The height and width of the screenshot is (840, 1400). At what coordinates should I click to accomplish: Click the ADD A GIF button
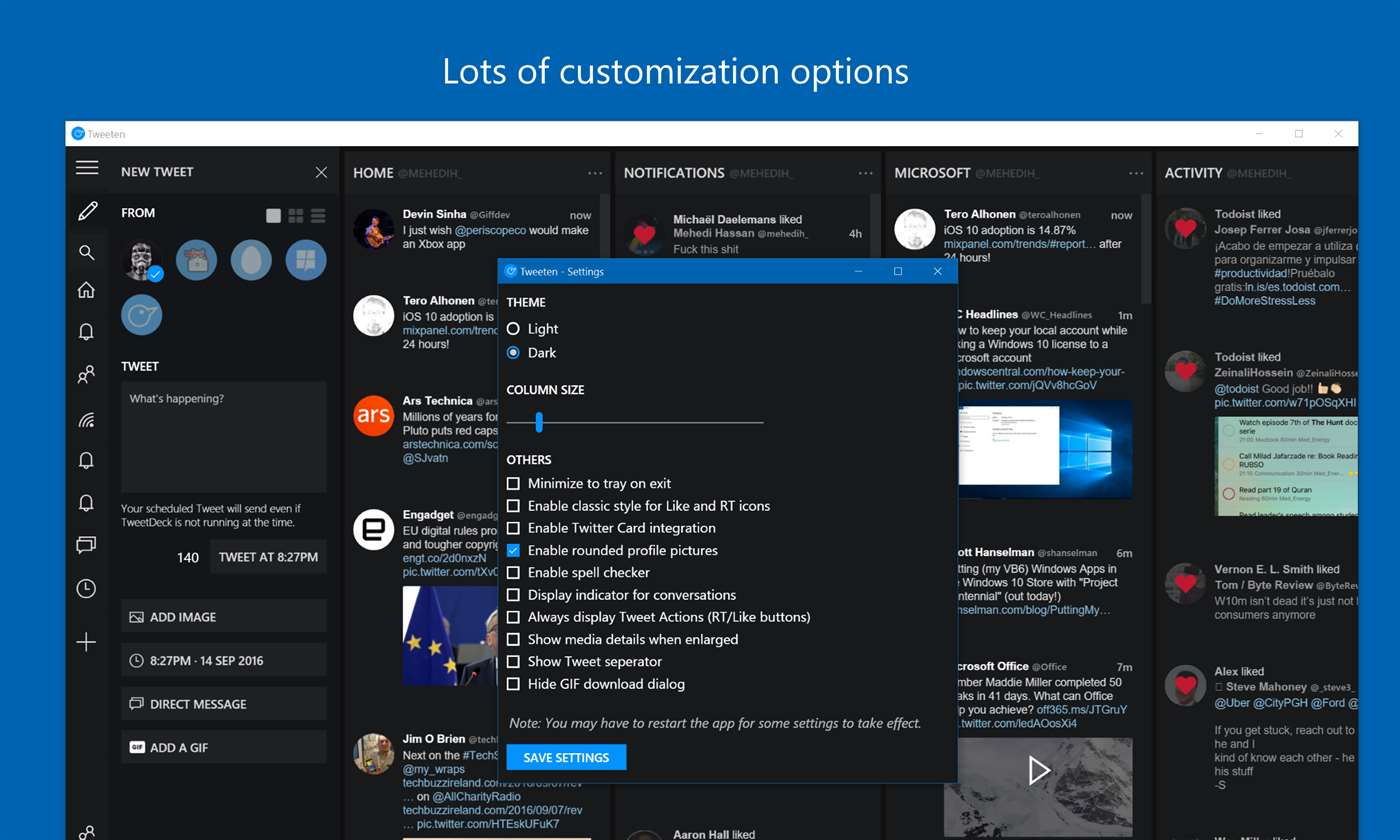[224, 748]
